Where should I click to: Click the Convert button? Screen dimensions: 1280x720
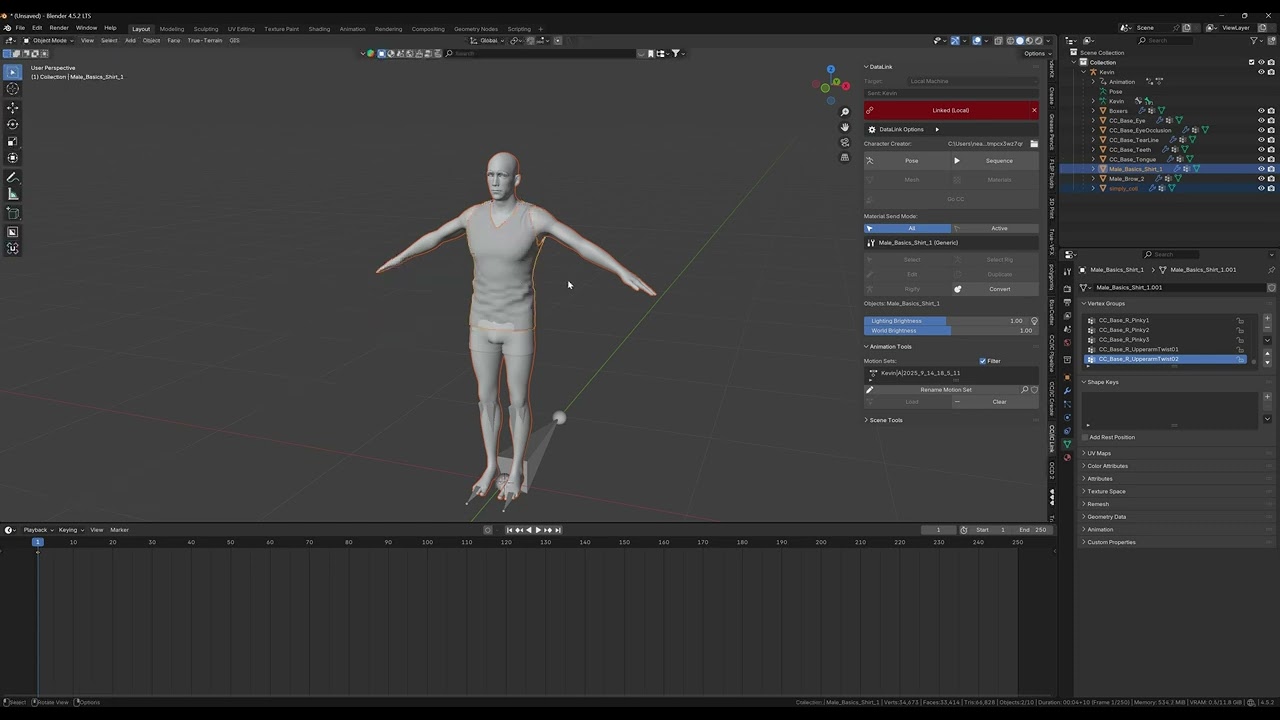pyautogui.click(x=999, y=289)
